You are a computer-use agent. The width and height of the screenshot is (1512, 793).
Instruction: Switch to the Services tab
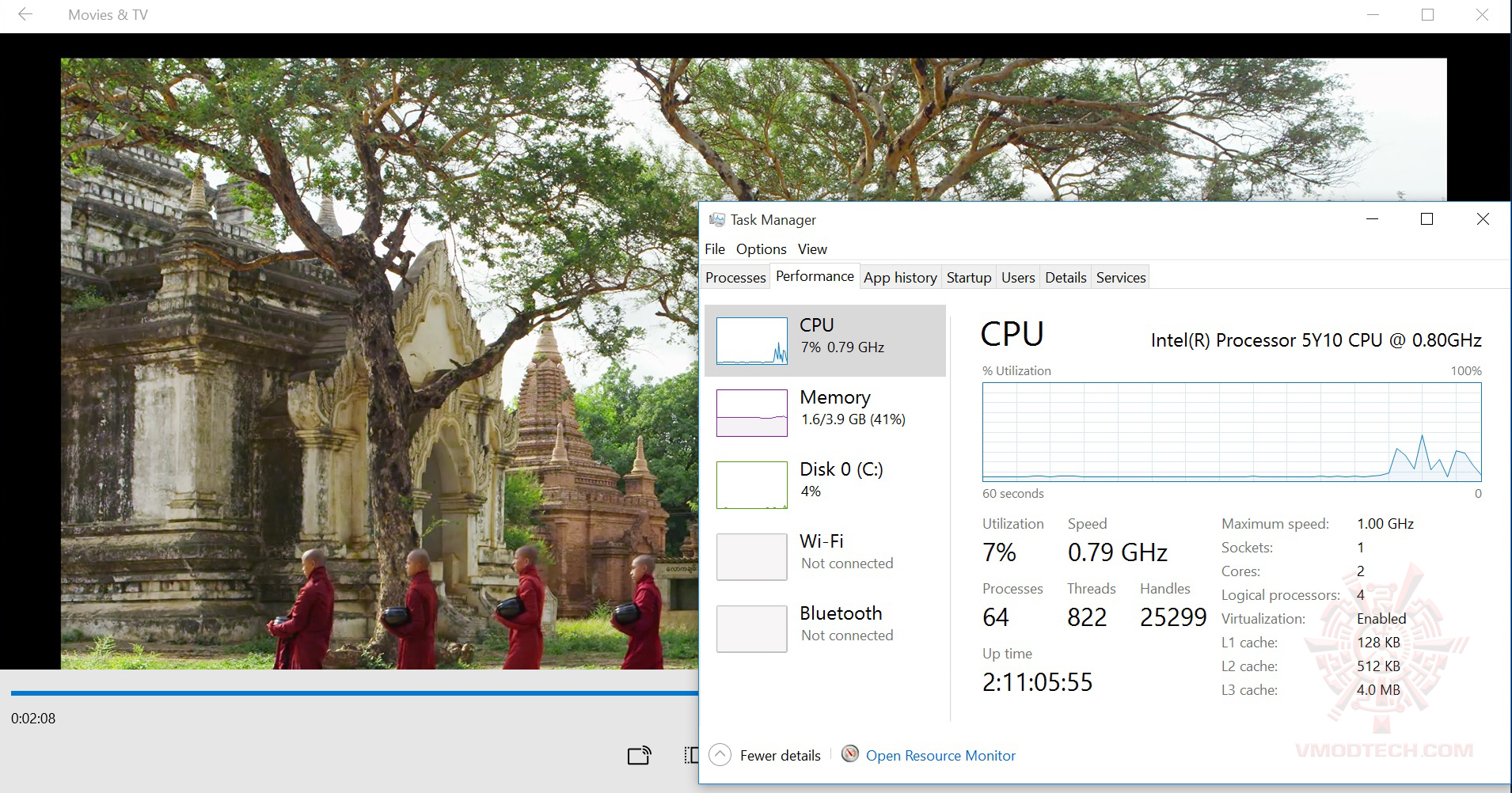1121,278
